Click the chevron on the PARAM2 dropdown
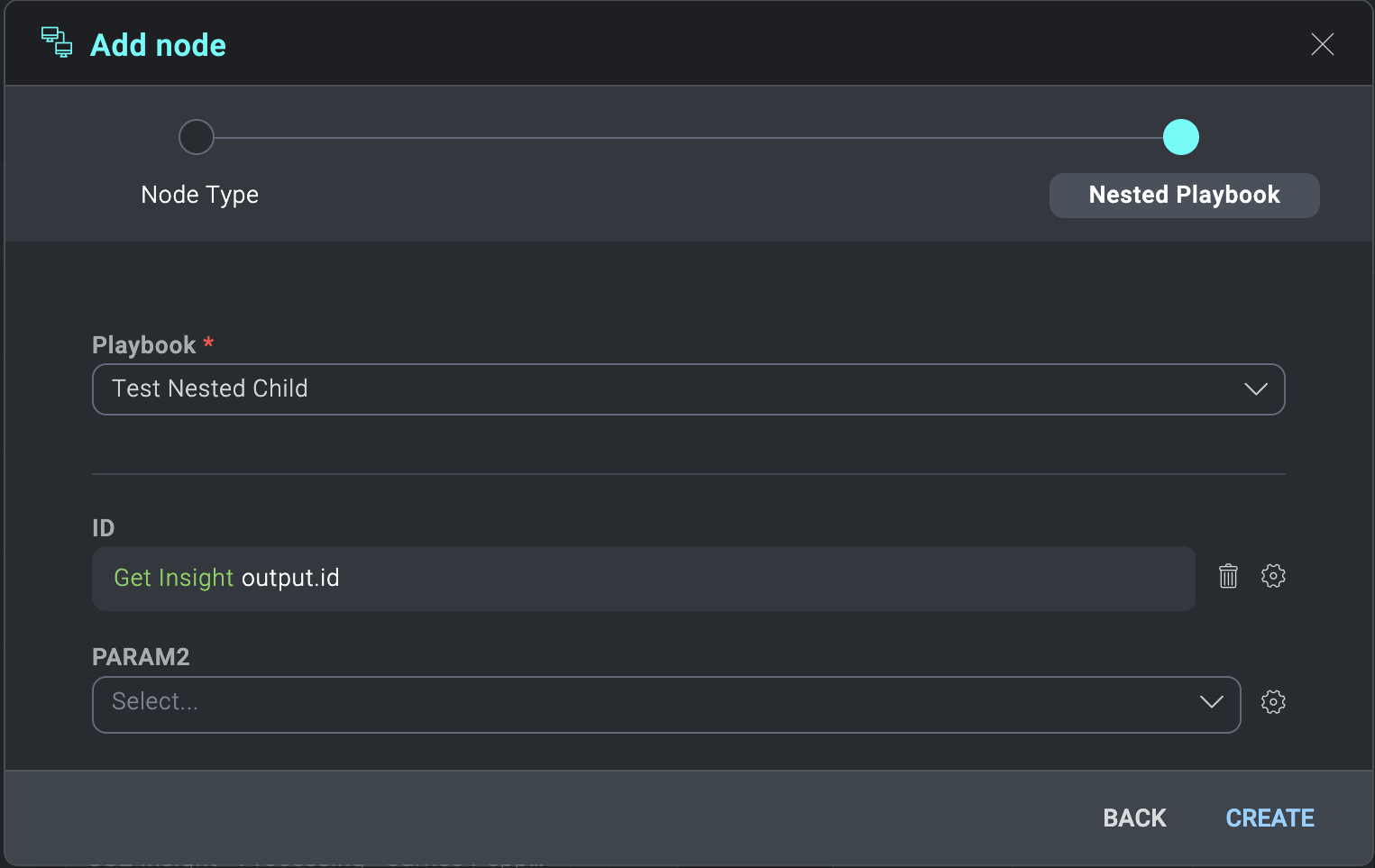This screenshot has width=1375, height=868. tap(1211, 701)
